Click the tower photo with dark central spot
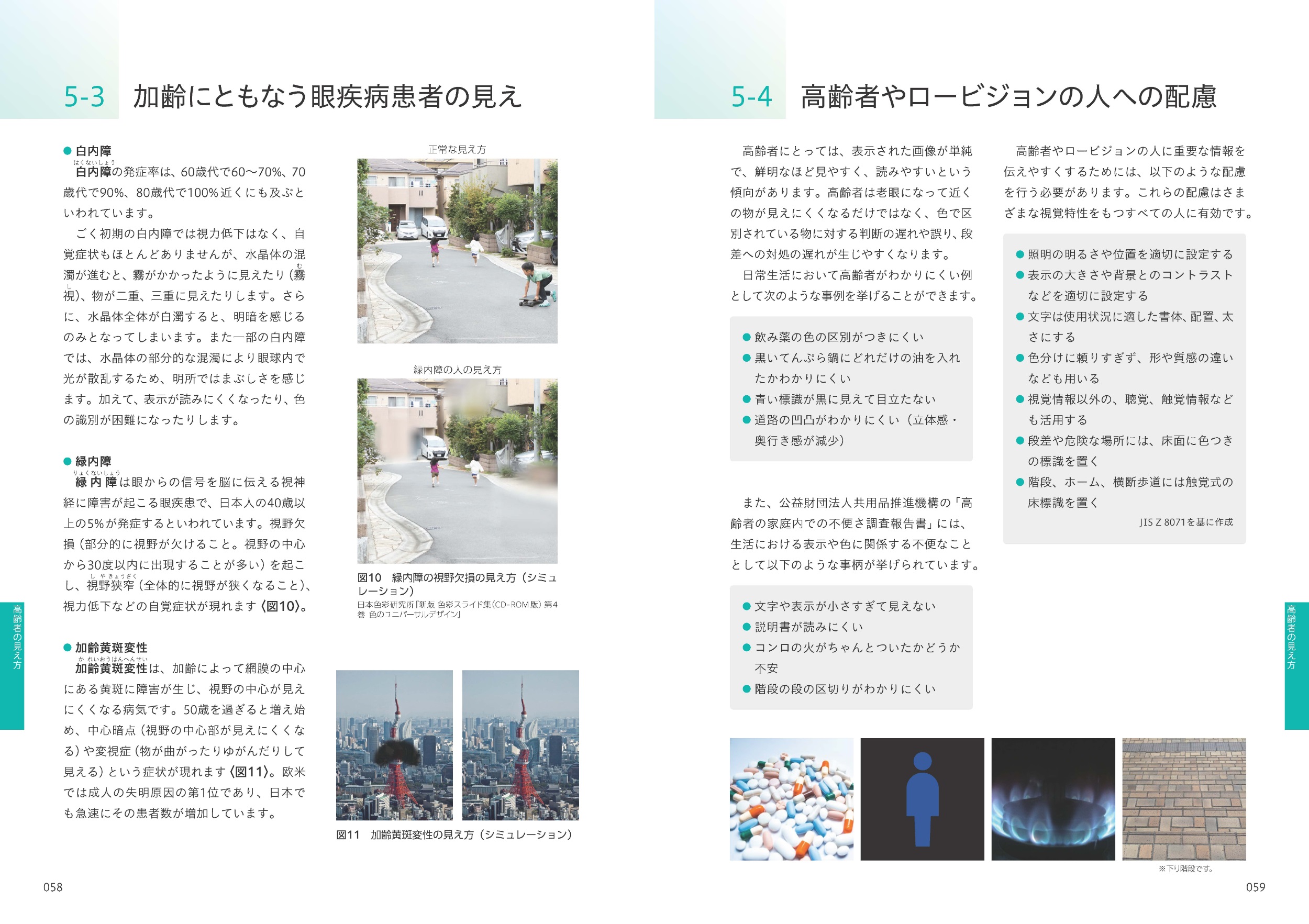This screenshot has width=1309, height=924. tap(394, 745)
